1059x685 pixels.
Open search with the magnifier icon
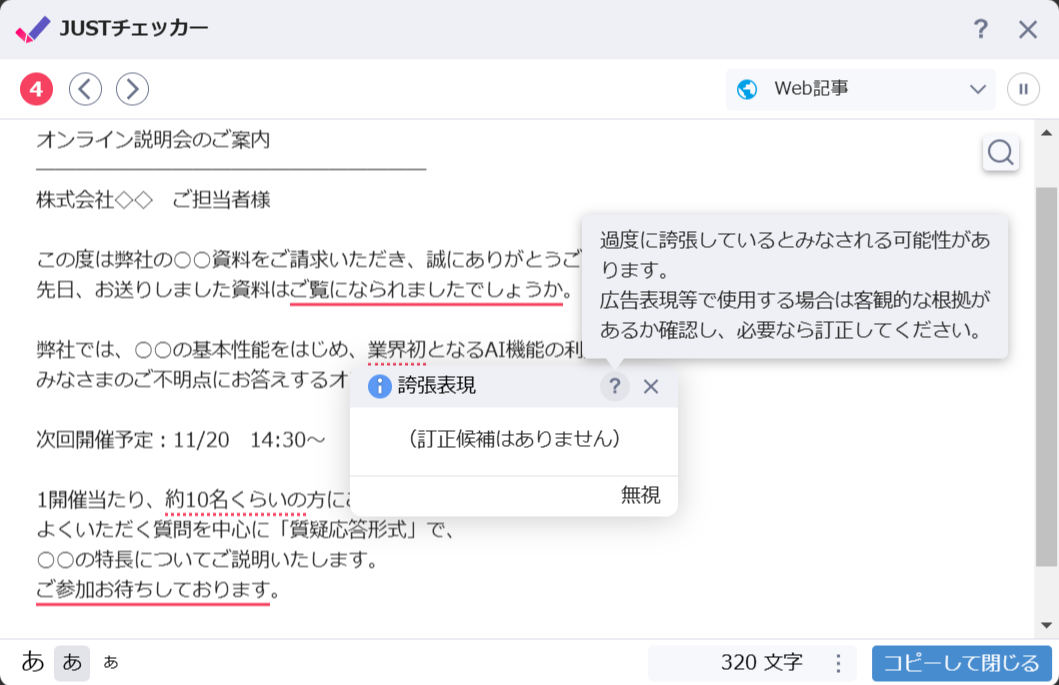(1001, 152)
